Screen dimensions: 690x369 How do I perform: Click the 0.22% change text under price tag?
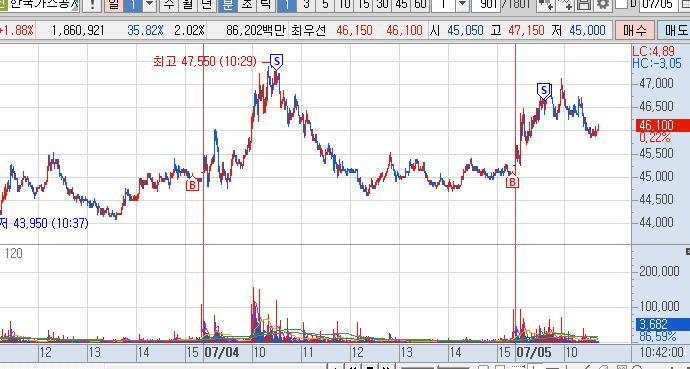pos(654,138)
